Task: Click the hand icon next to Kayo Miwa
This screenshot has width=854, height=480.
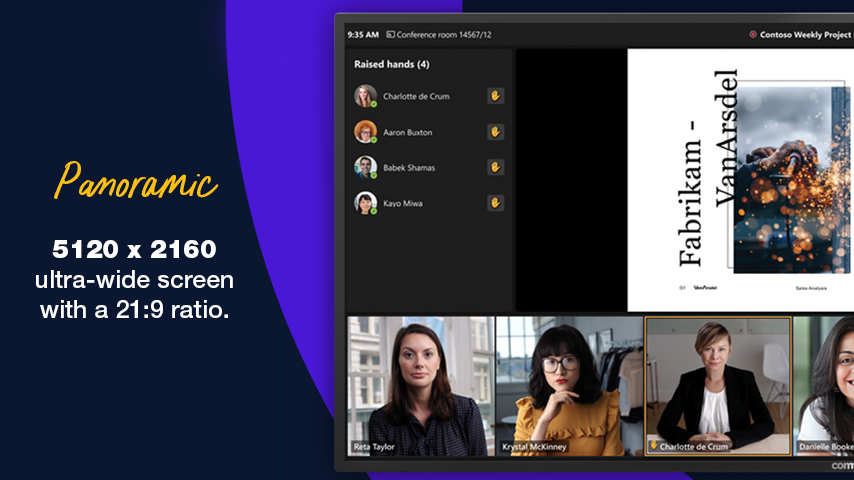Action: click(x=495, y=203)
